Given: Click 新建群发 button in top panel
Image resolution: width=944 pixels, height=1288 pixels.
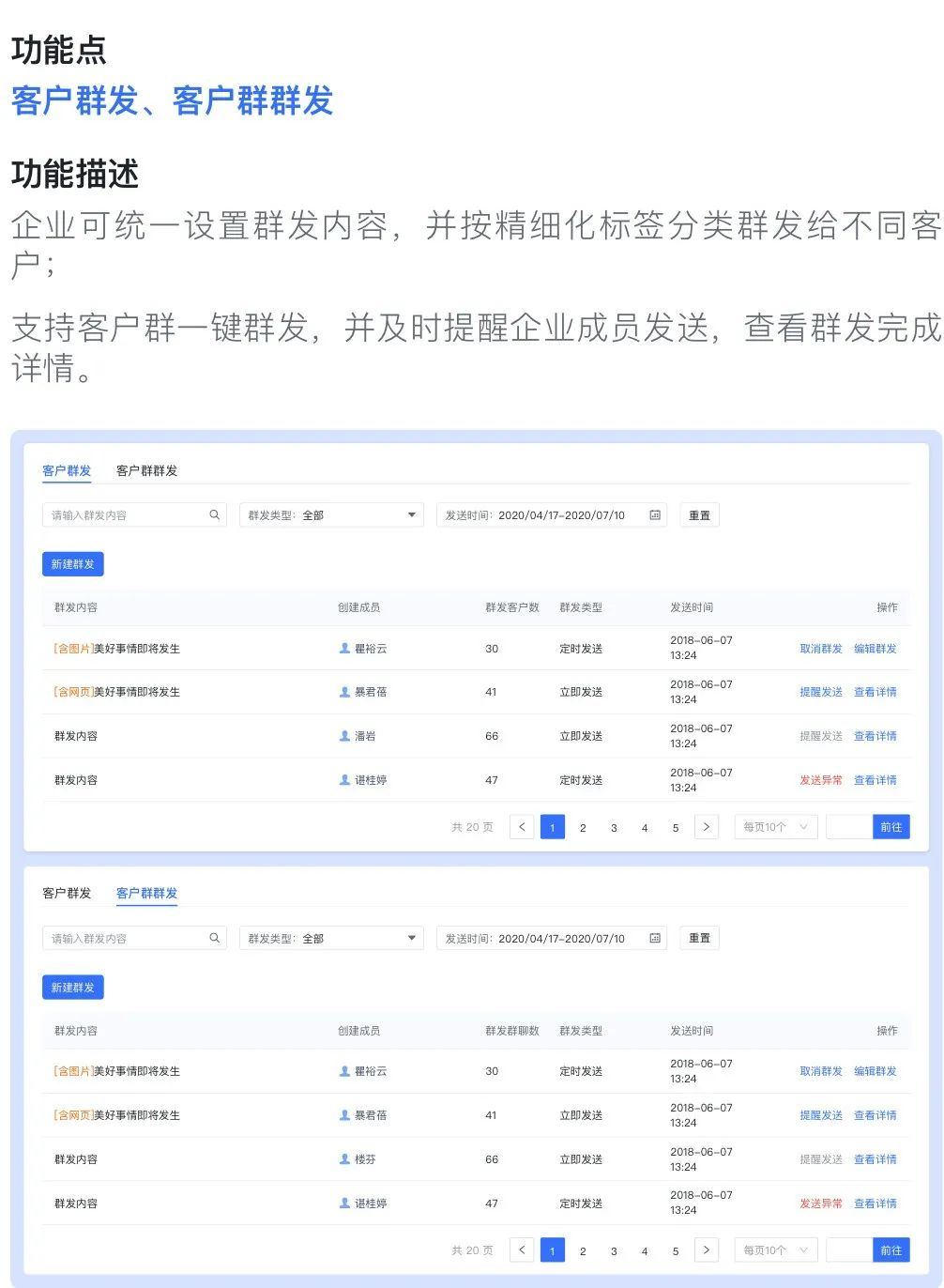Looking at the screenshot, I should pos(72,564).
